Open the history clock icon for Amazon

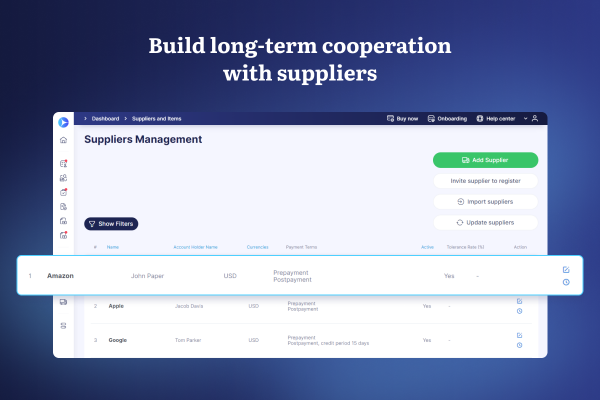click(566, 282)
